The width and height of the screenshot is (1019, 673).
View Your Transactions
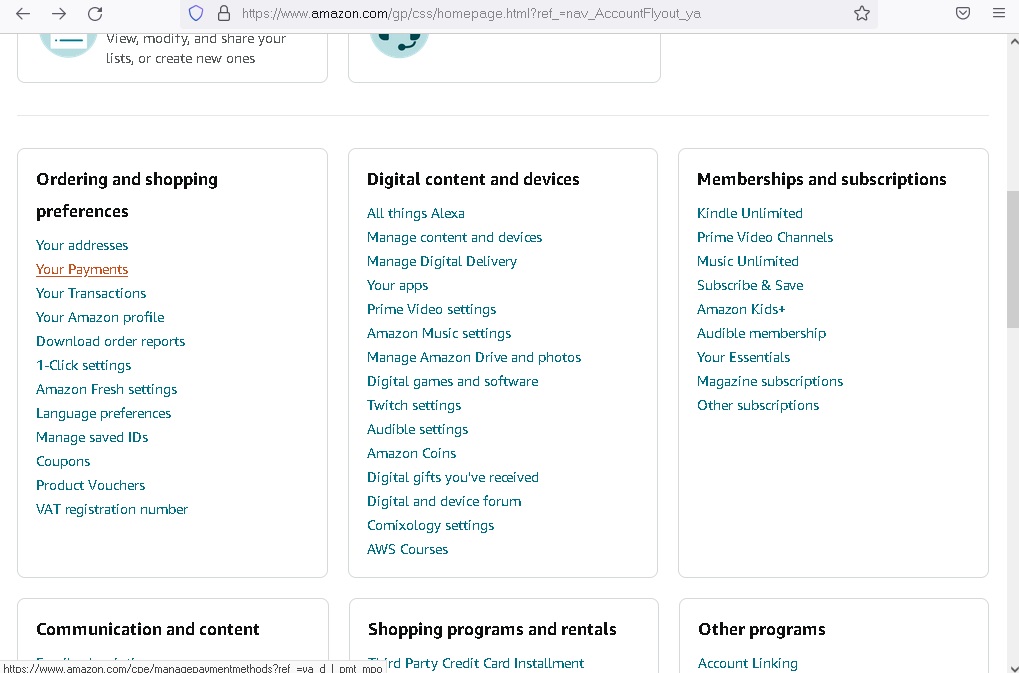pos(91,294)
